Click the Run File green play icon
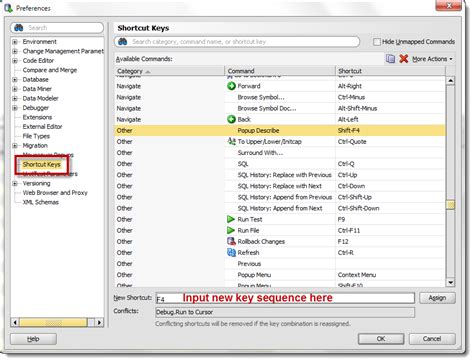This screenshot has height=362, width=474. point(231,230)
